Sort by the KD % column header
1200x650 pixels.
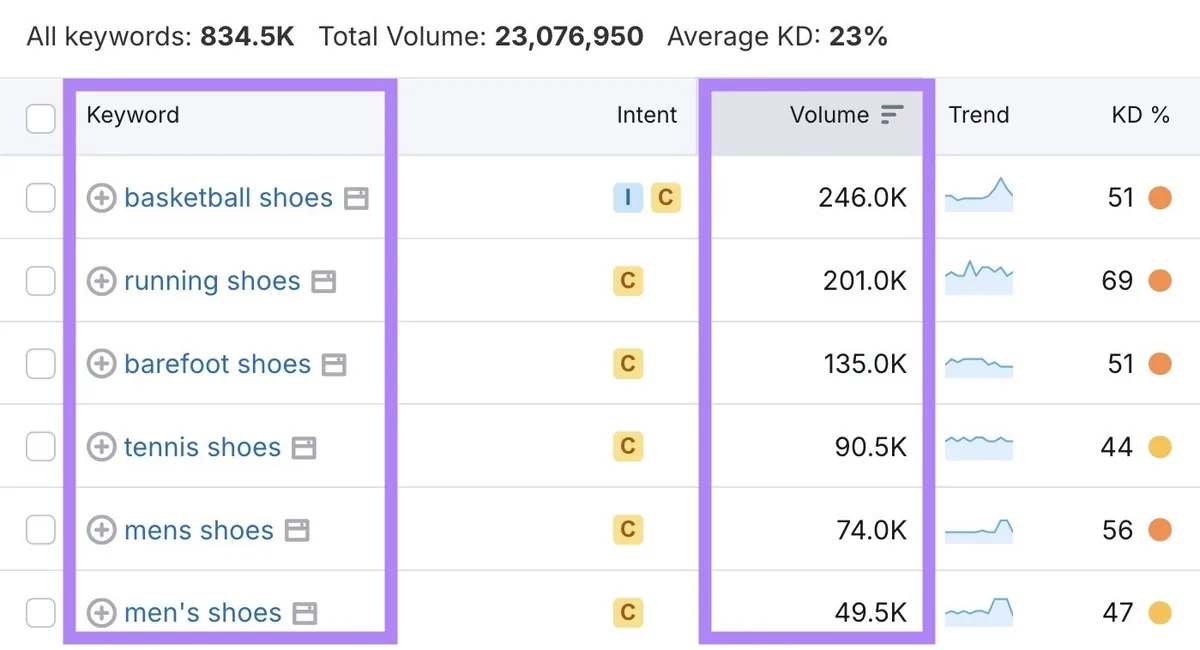tap(1141, 115)
